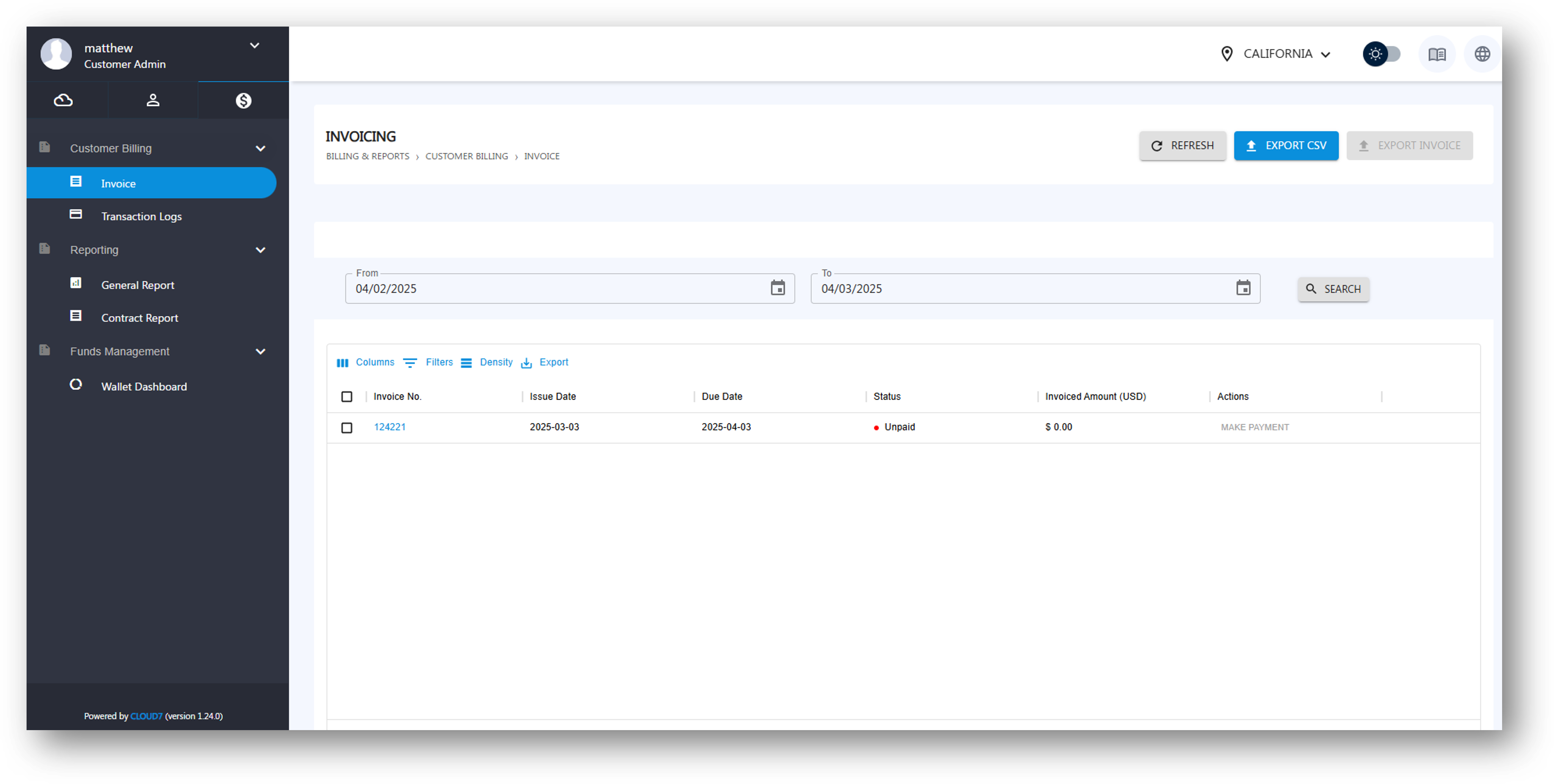Open the To date calendar picker
The width and height of the screenshot is (1556, 784).
tap(1243, 288)
